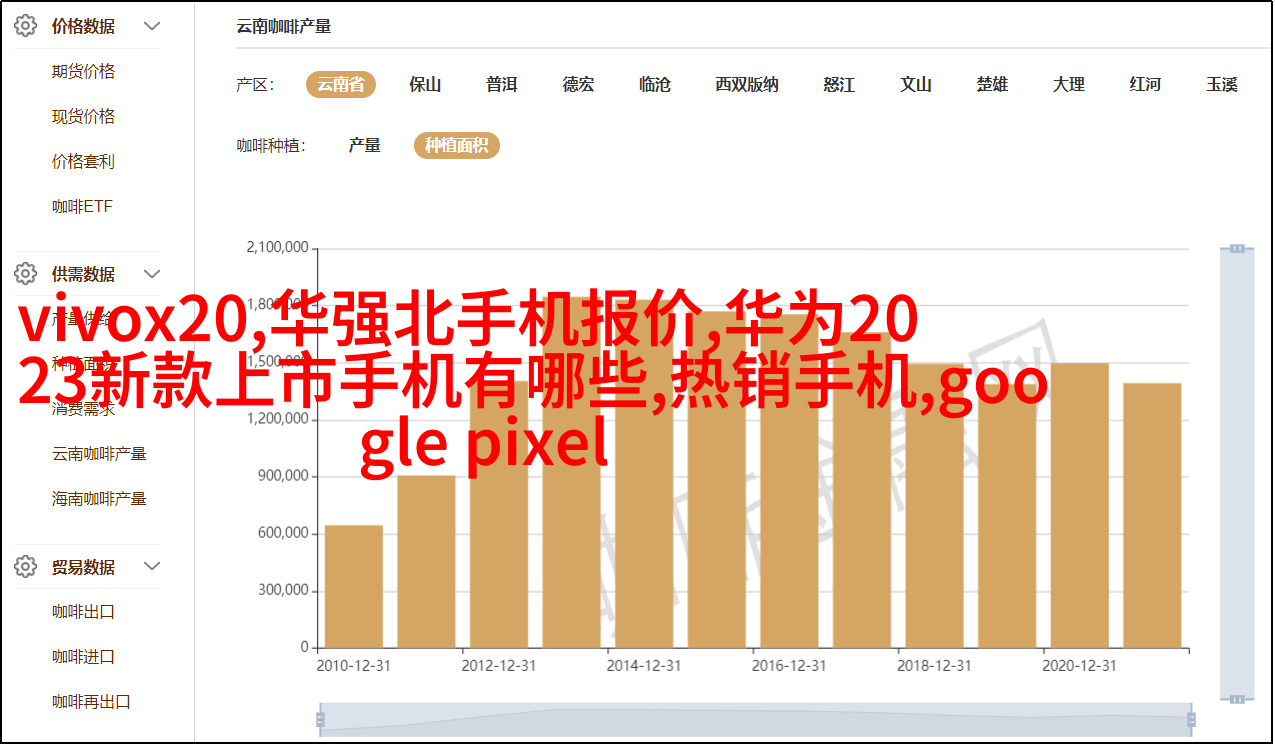Click the 产区: filter label
The width and height of the screenshot is (1275, 744).
(256, 85)
